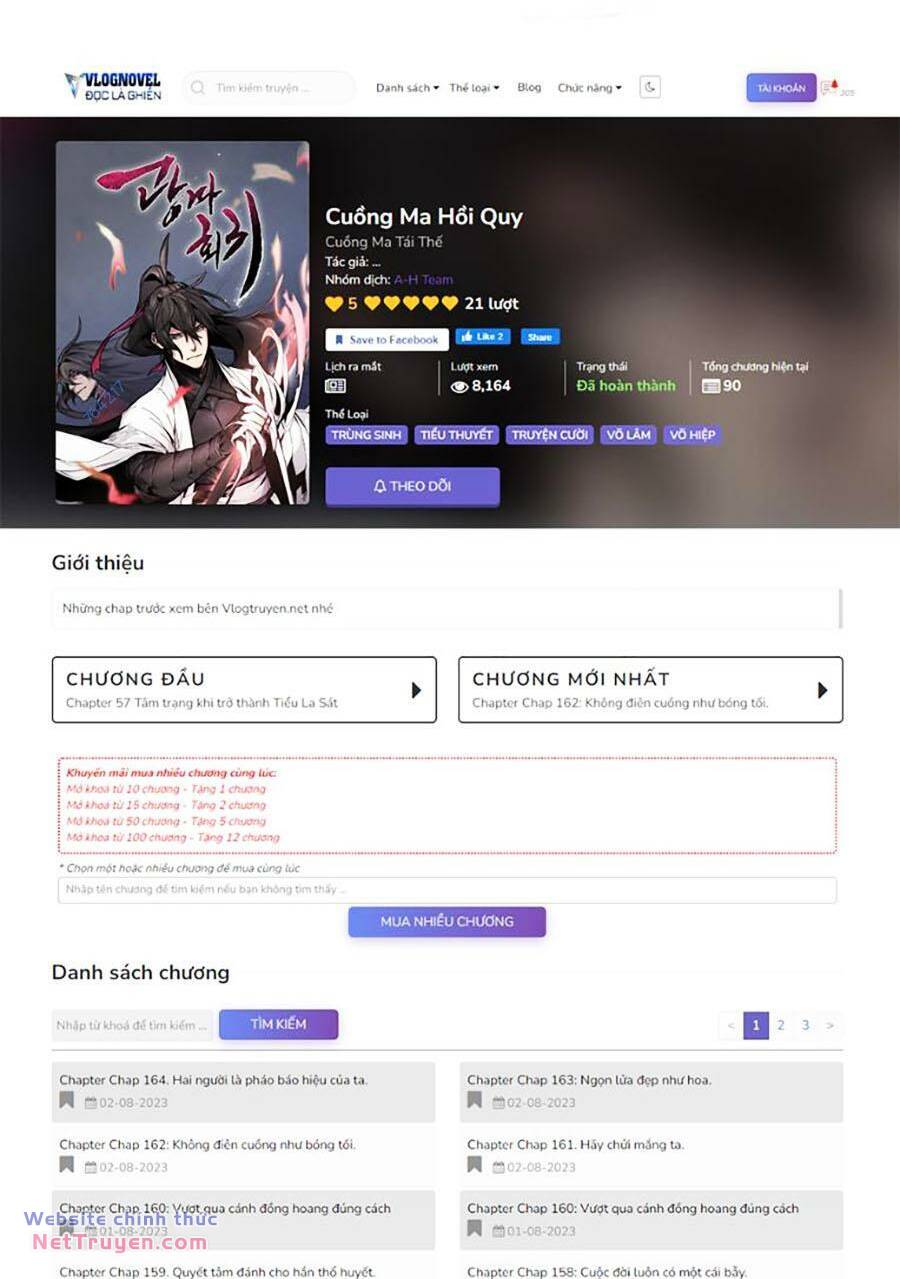Screen dimensions: 900x1279
Task: Click the search magnifier icon
Action: click(x=199, y=88)
